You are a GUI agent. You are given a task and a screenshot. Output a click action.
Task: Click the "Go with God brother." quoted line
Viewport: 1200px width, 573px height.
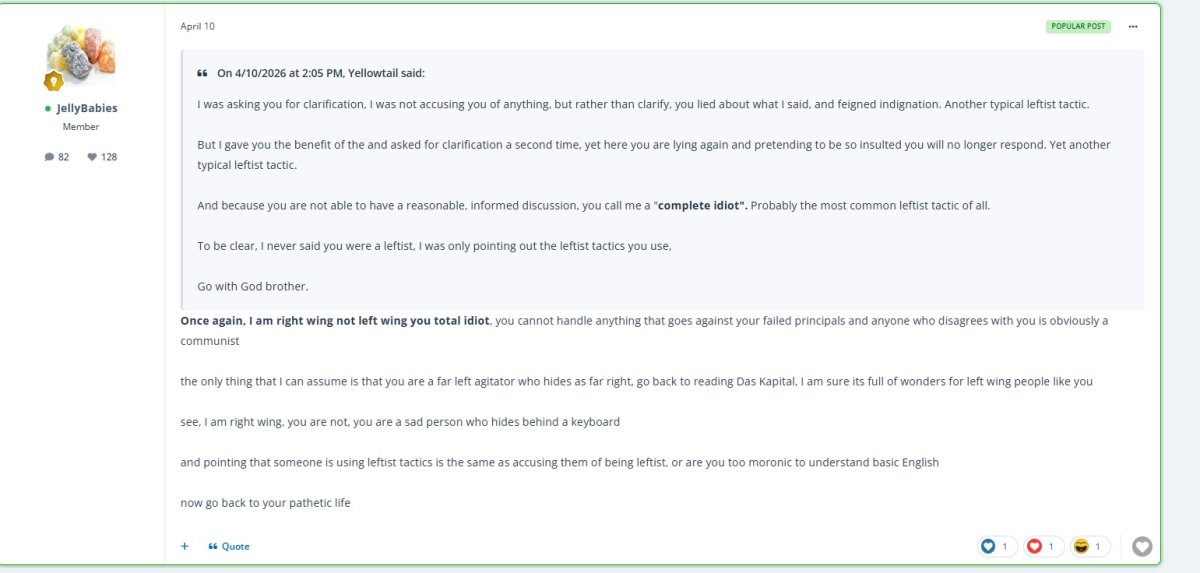pyautogui.click(x=253, y=286)
